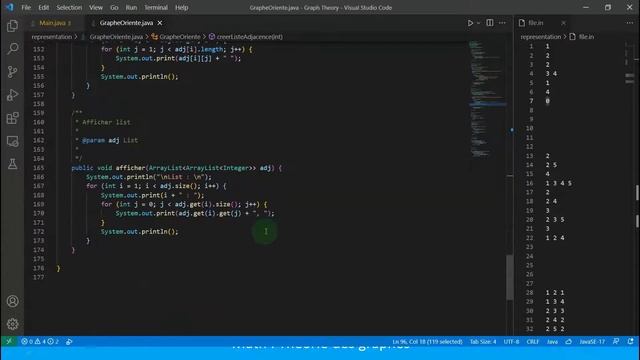This screenshot has height=360, width=640.
Task: Open the Explorer view in activity bar
Action: (x=12, y=26)
